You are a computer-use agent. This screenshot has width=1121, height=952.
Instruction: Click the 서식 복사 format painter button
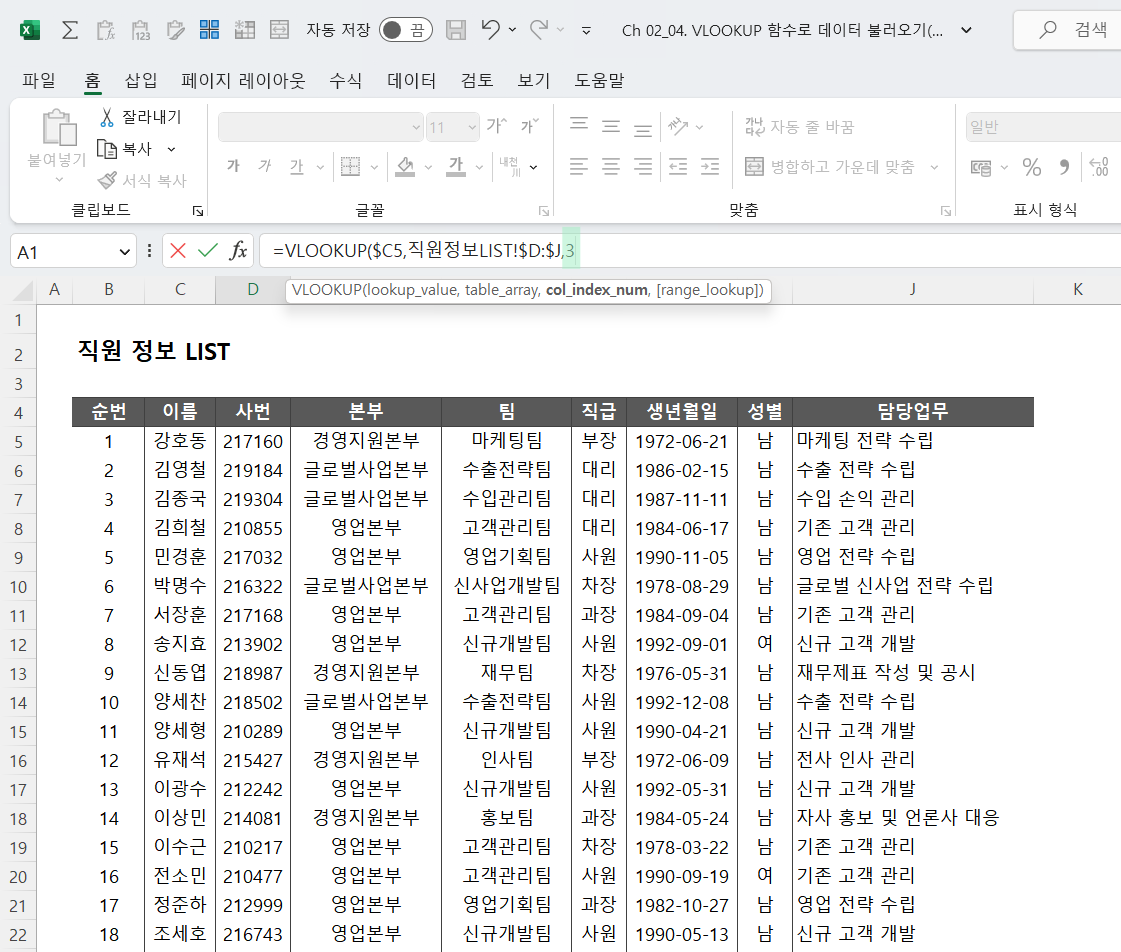pyautogui.click(x=142, y=181)
